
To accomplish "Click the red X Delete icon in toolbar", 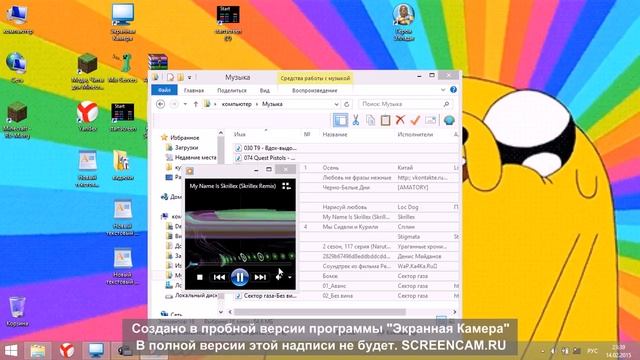I will pyautogui.click(x=400, y=120).
